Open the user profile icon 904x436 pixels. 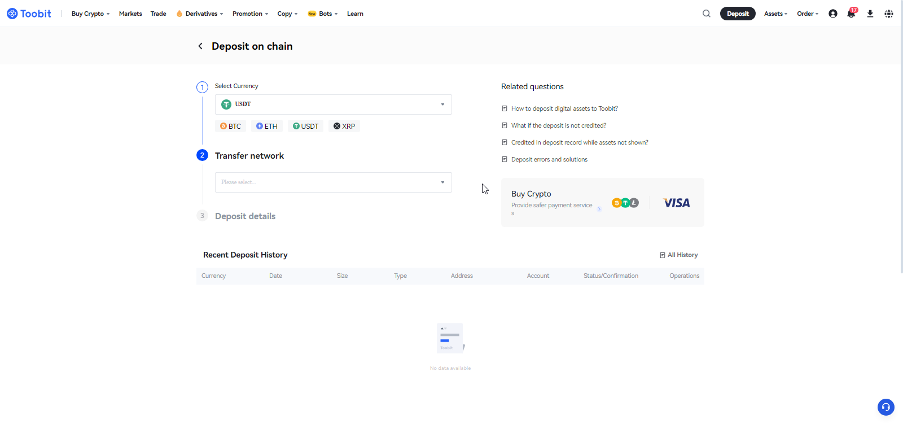pos(833,14)
